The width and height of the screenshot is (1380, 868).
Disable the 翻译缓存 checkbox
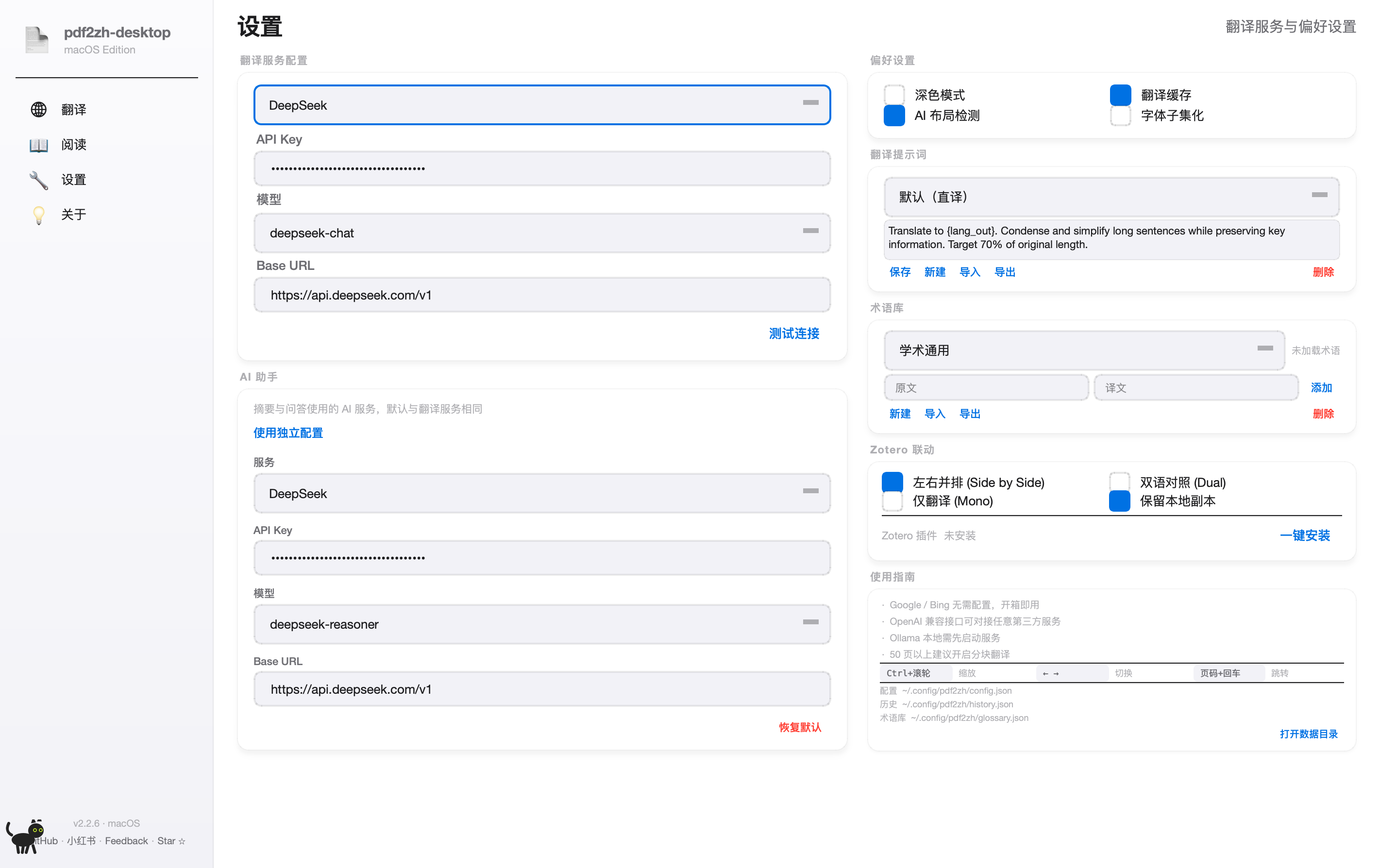click(1120, 95)
